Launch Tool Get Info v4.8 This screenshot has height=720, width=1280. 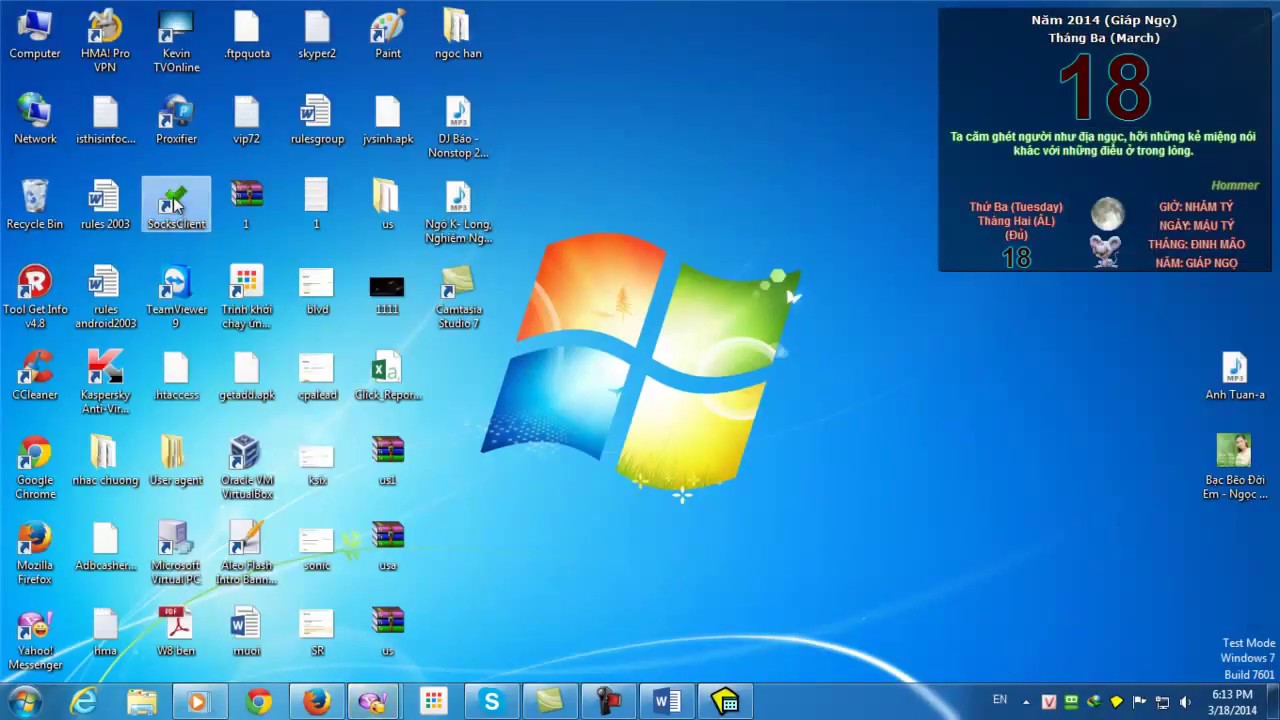click(35, 297)
